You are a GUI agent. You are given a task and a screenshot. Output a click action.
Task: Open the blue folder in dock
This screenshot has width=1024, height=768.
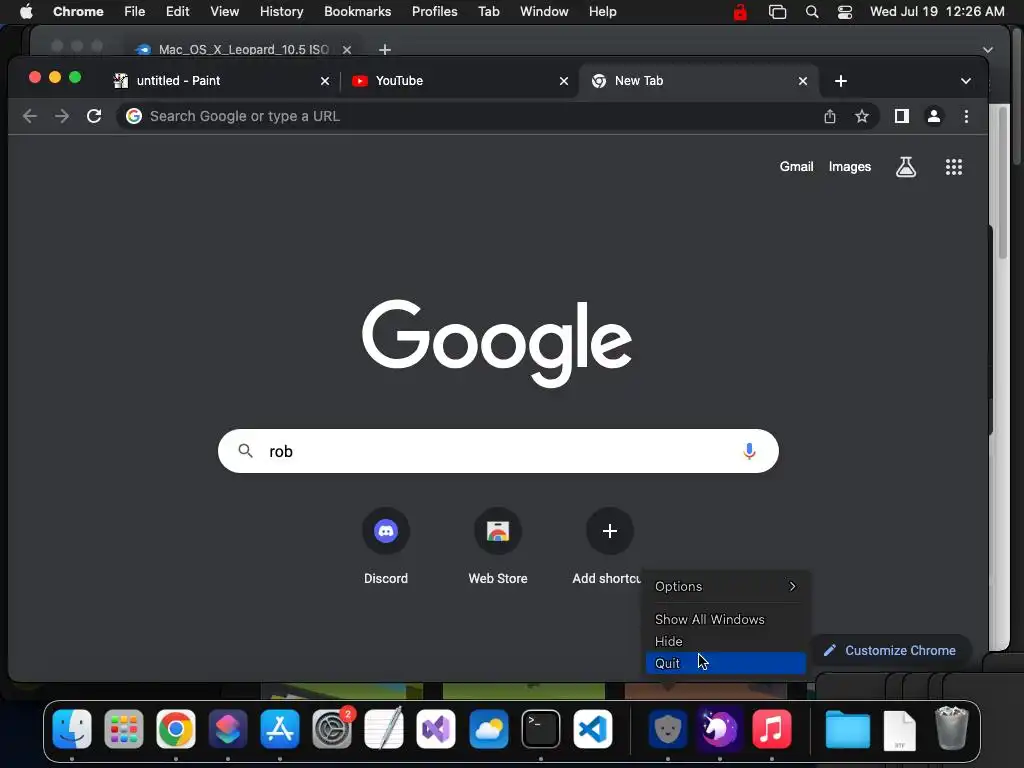pyautogui.click(x=847, y=729)
